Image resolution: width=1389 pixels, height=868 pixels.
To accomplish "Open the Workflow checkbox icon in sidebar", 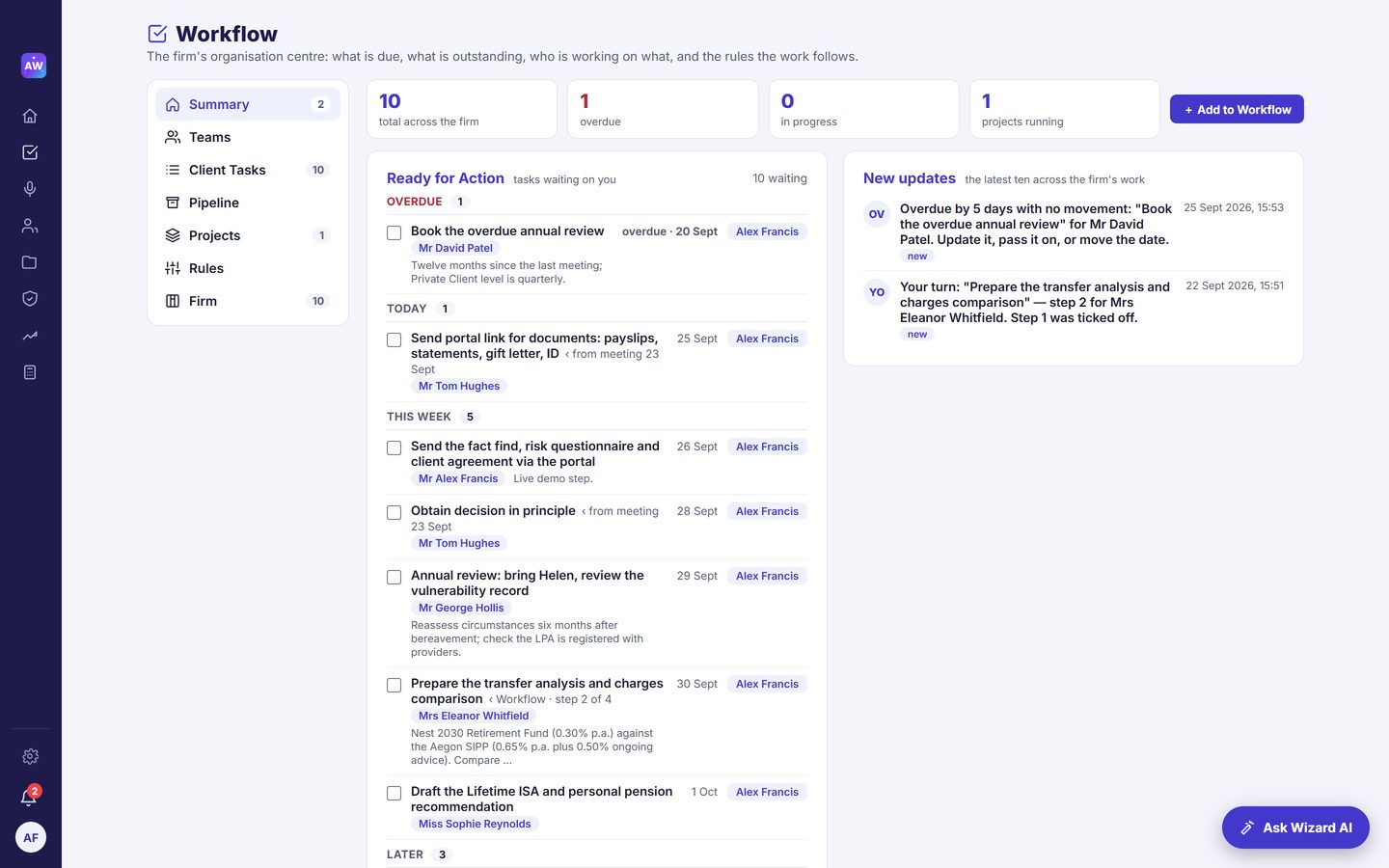I will tap(30, 152).
